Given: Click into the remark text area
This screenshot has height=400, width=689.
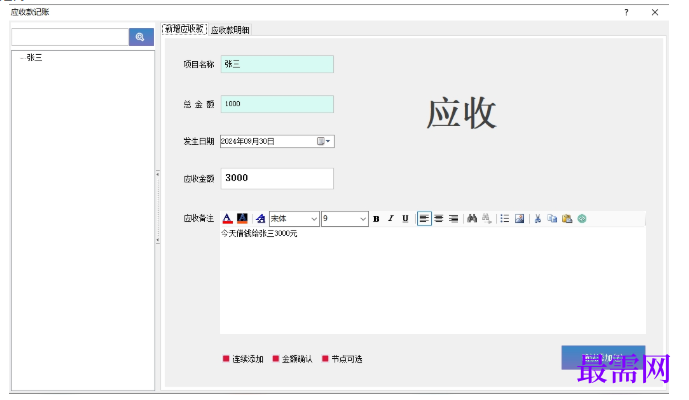Looking at the screenshot, I should pos(433,280).
